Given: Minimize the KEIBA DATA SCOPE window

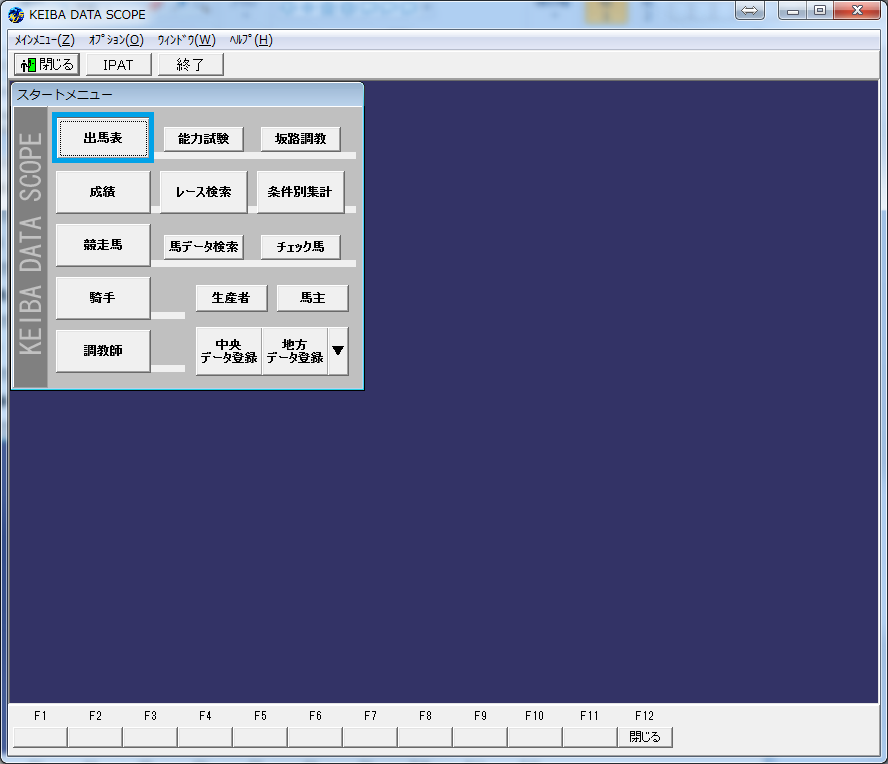Looking at the screenshot, I should click(x=792, y=10).
